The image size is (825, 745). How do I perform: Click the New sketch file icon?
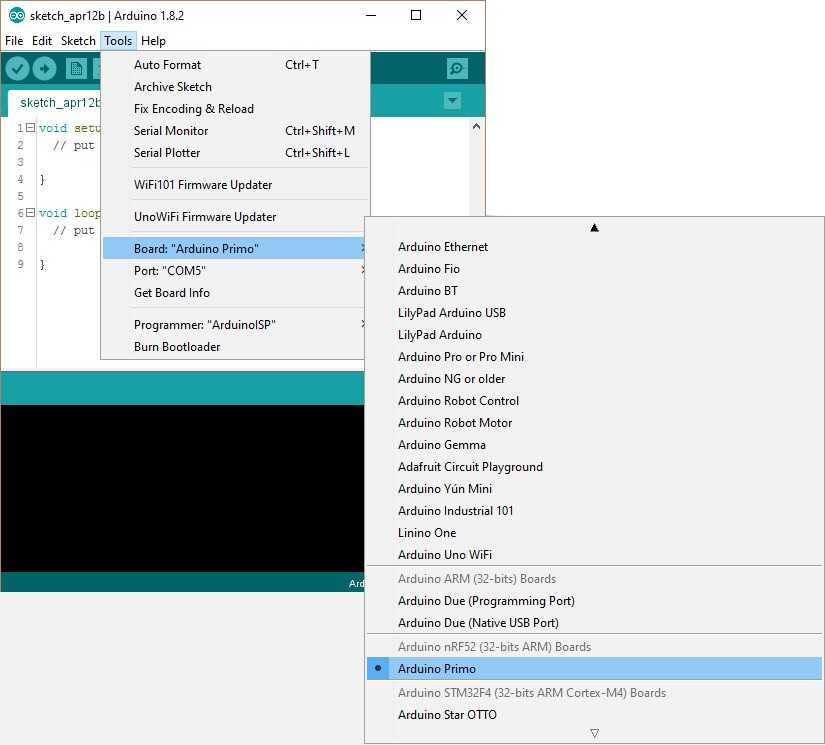pos(76,68)
